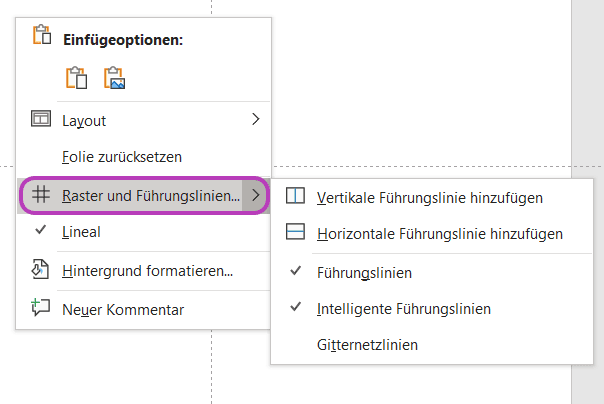Choose Vertikale Führungslinie hinzufügen
The image size is (604, 404).
432,198
